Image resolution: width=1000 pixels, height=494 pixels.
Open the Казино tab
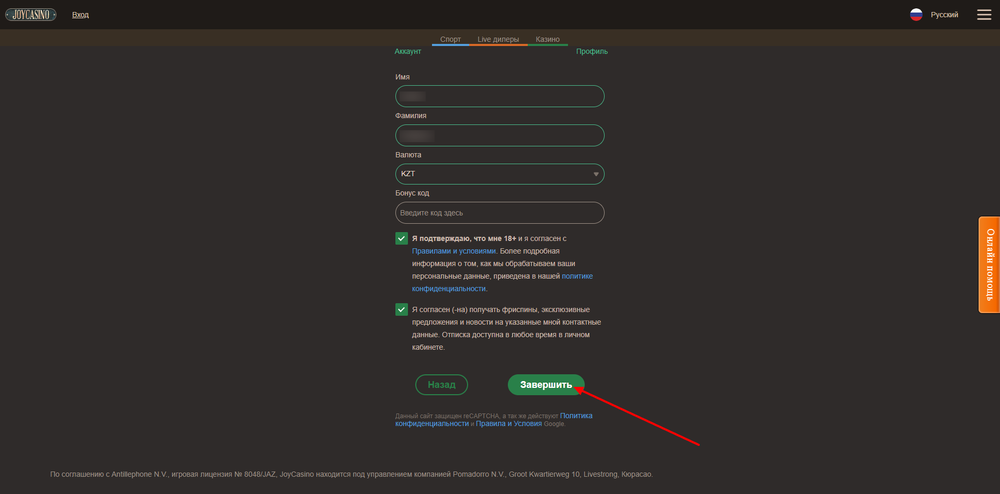[547, 39]
